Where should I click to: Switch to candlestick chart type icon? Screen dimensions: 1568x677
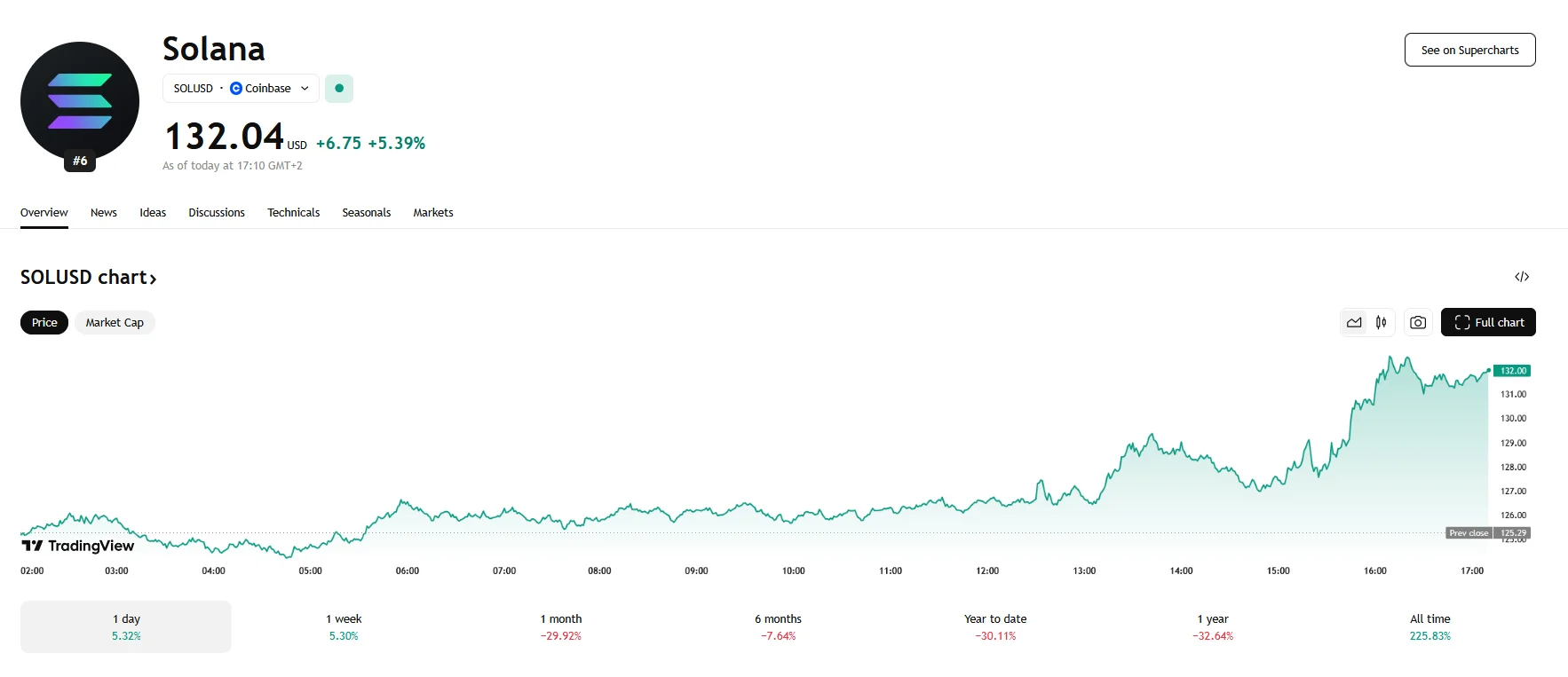tap(1381, 322)
